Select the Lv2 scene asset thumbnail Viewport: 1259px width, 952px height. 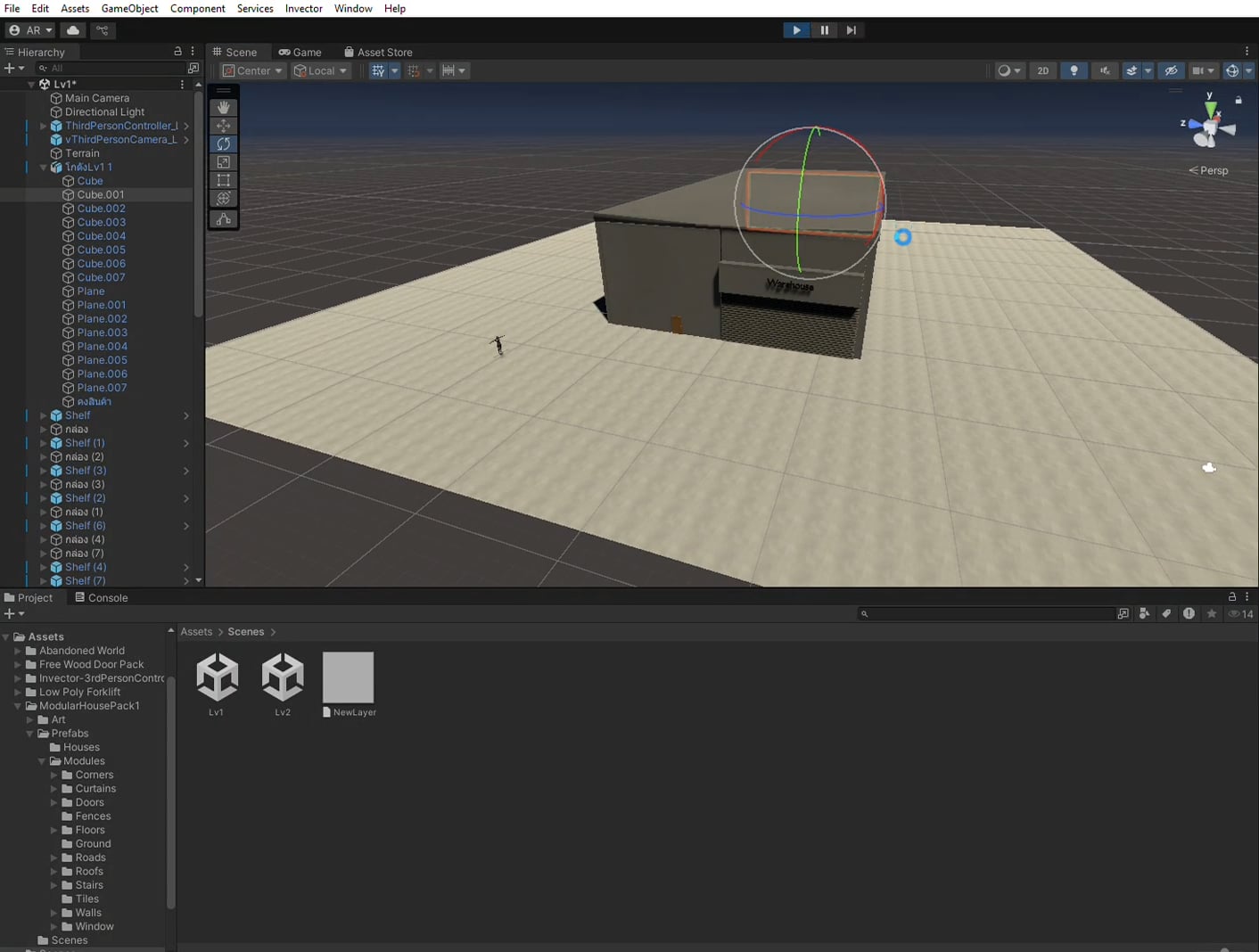click(x=283, y=677)
